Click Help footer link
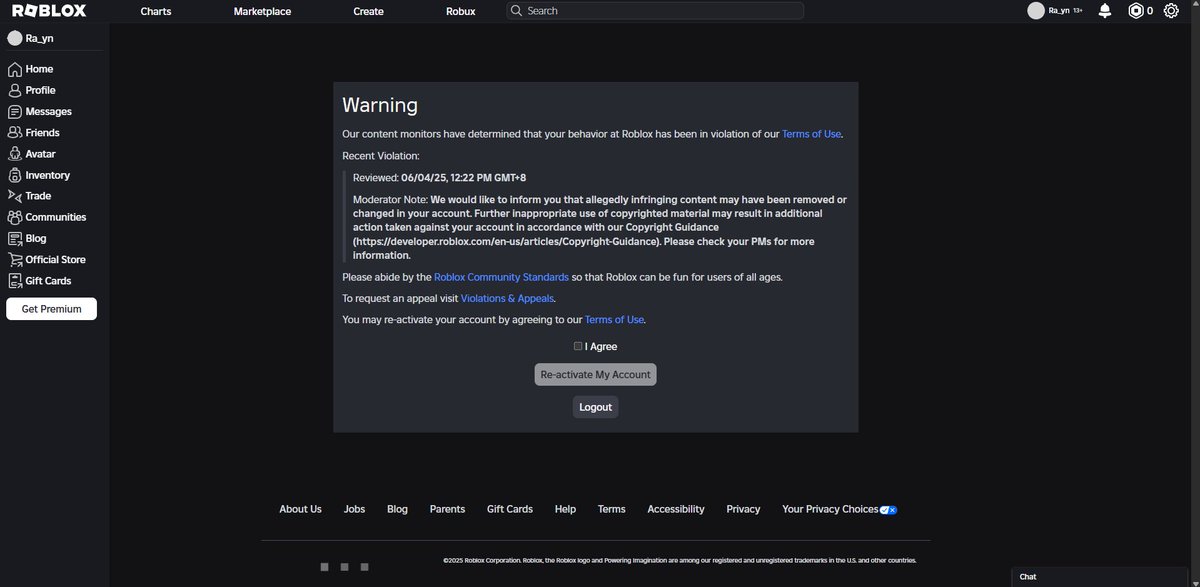The width and height of the screenshot is (1200, 587). pos(565,509)
